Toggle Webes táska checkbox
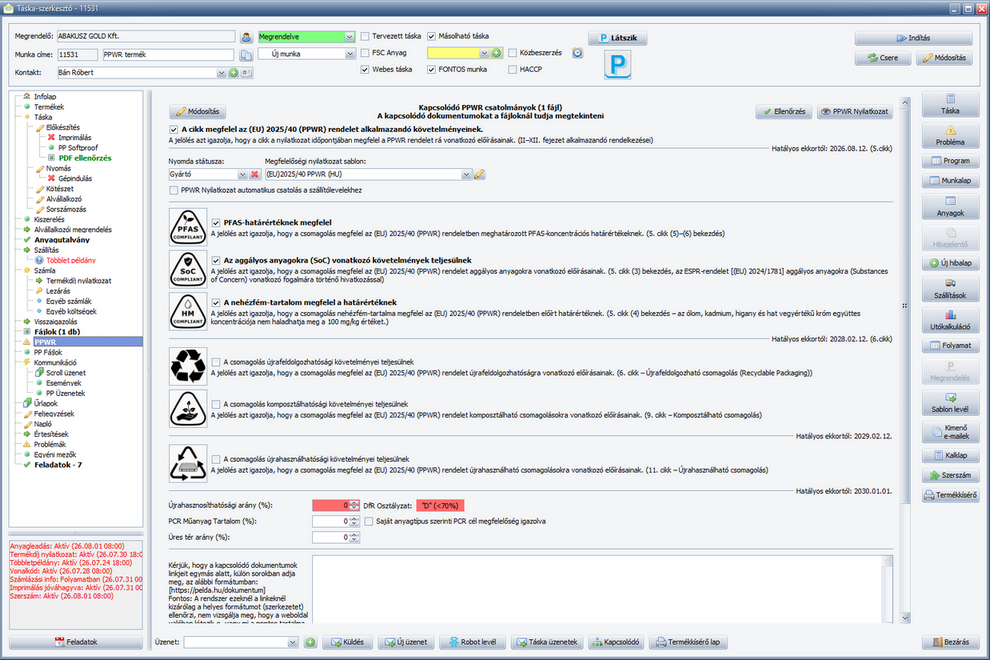Screen dimensions: 990x660 [365, 69]
